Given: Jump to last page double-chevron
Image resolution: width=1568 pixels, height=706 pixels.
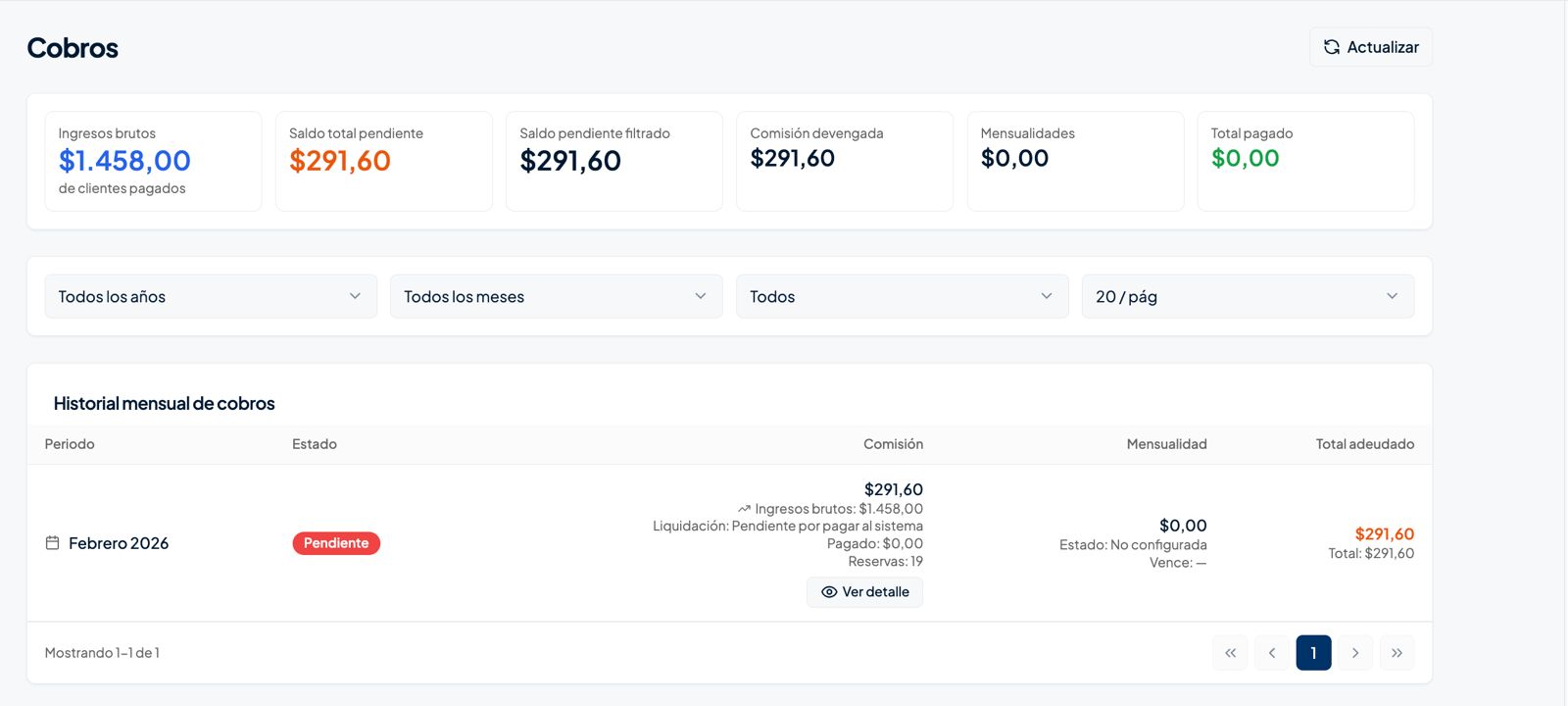Looking at the screenshot, I should point(1396,653).
